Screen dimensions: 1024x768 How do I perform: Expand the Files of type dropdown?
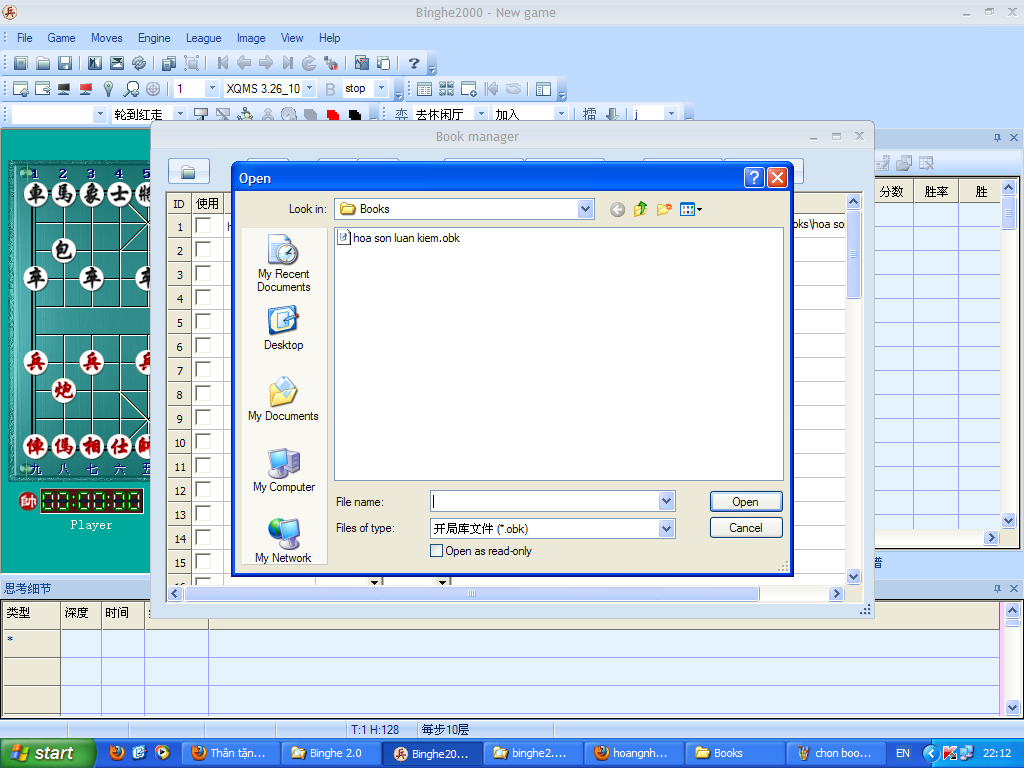(x=666, y=528)
